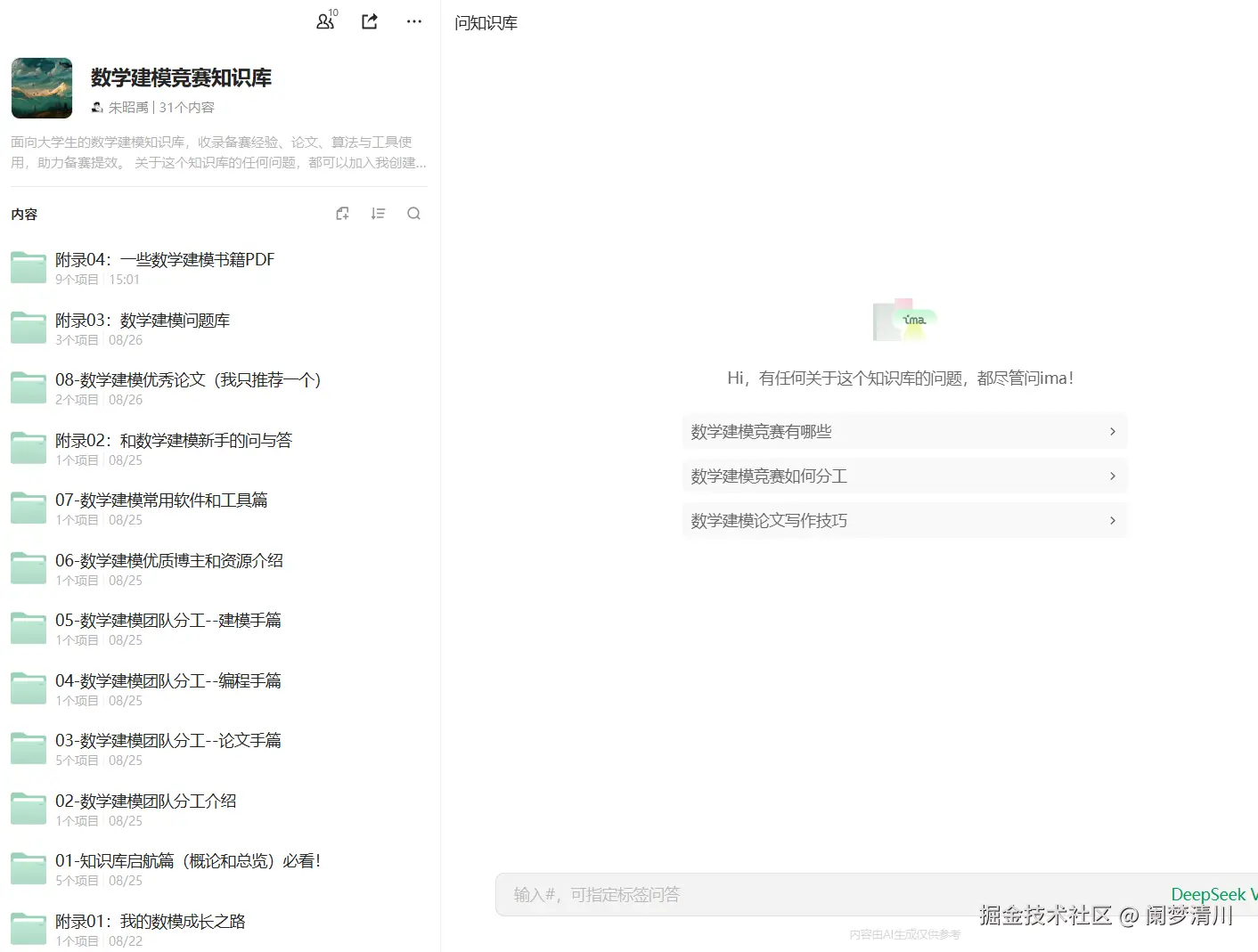
Task: Click folder icon of 03-论文手篇 row
Action: point(29,748)
